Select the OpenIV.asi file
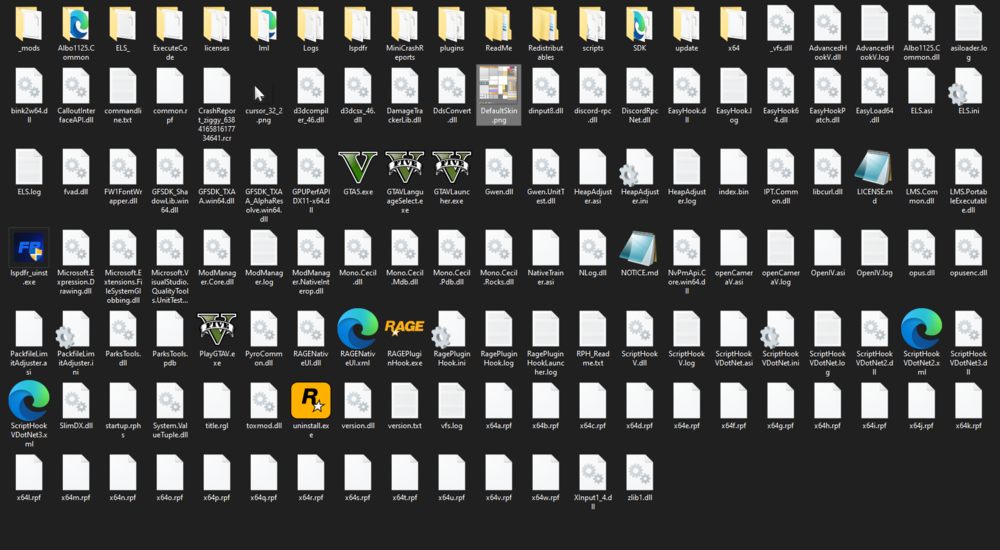 click(827, 248)
